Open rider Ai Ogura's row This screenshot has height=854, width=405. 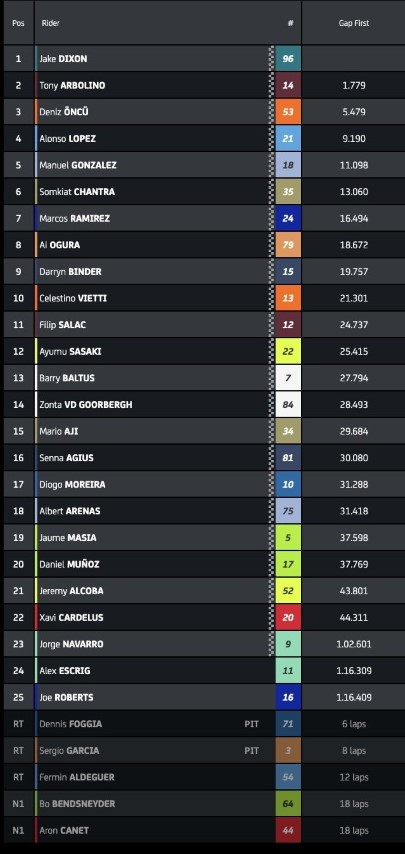coord(202,245)
